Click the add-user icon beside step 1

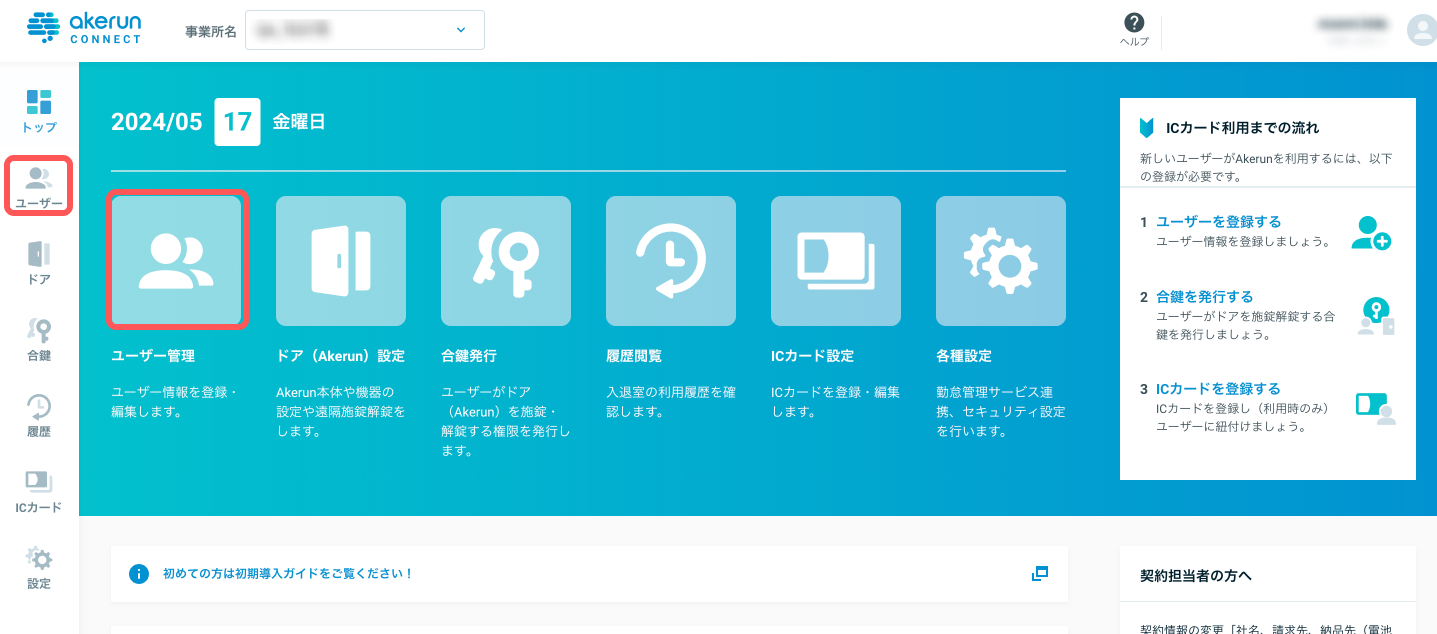point(1370,233)
